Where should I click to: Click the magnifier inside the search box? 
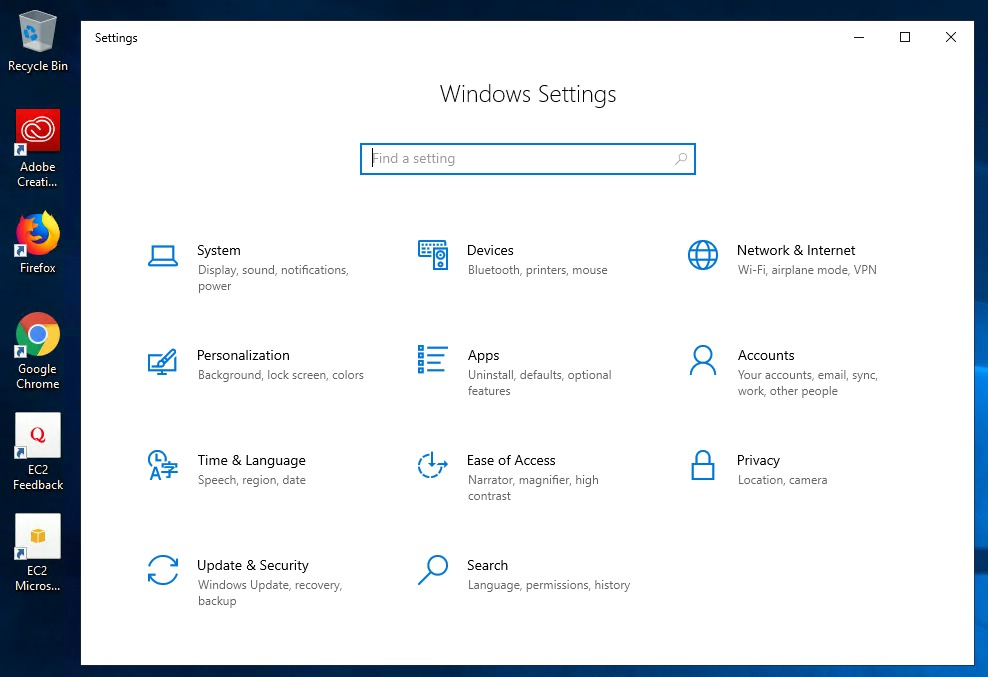coord(681,159)
